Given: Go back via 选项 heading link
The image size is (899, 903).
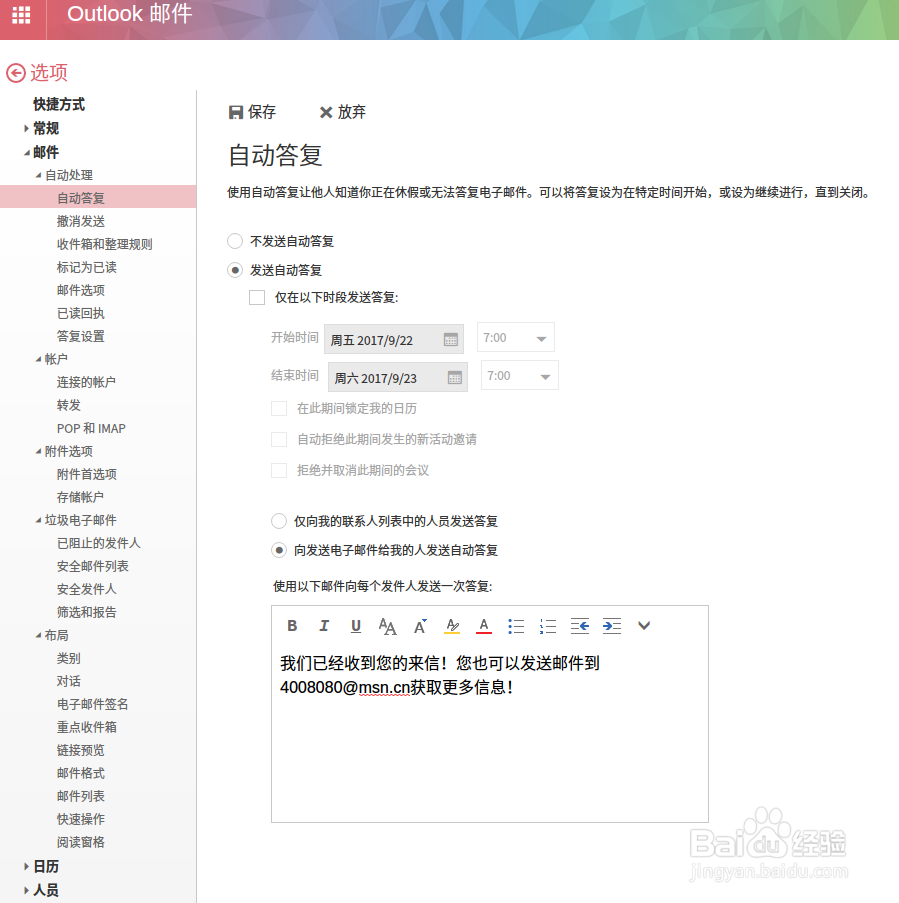Looking at the screenshot, I should 49,73.
